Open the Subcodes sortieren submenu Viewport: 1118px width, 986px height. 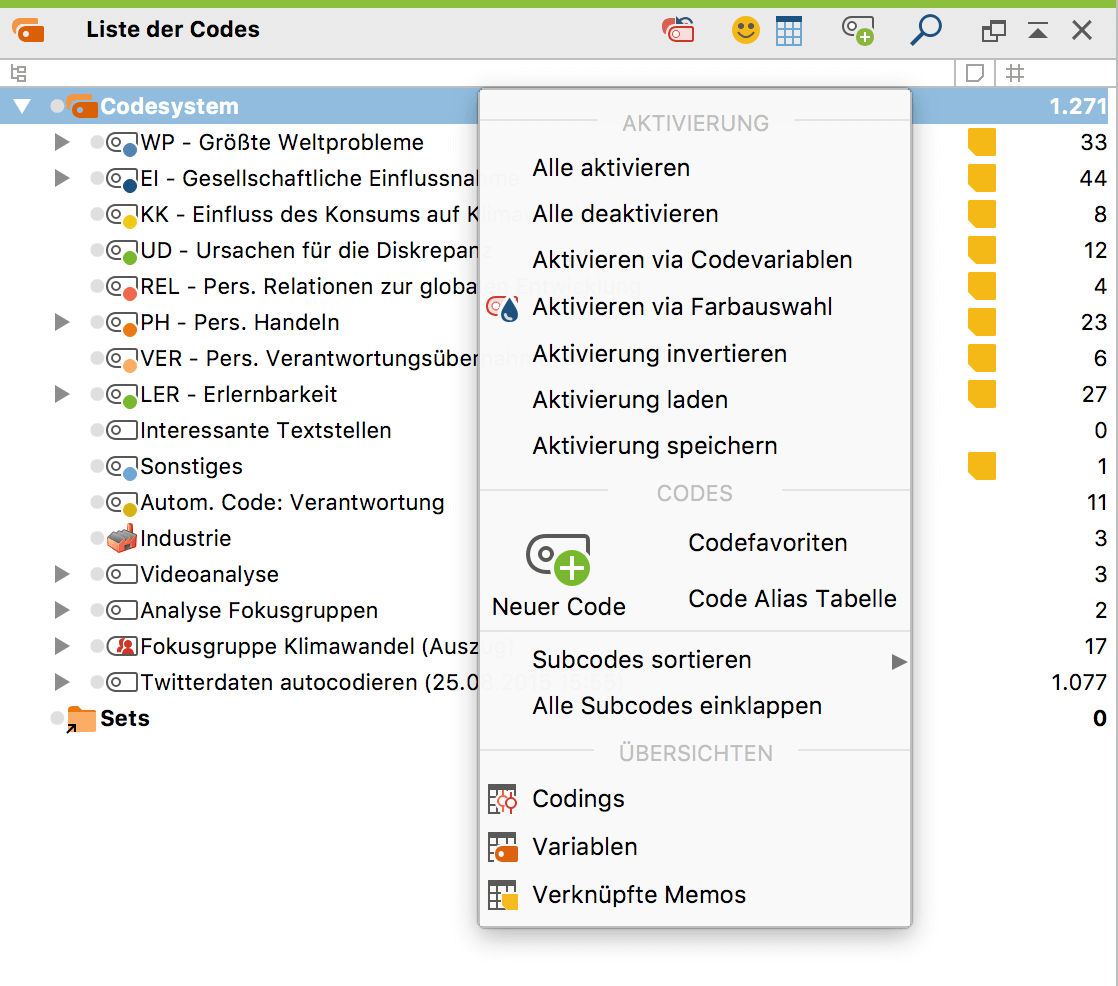(x=642, y=661)
